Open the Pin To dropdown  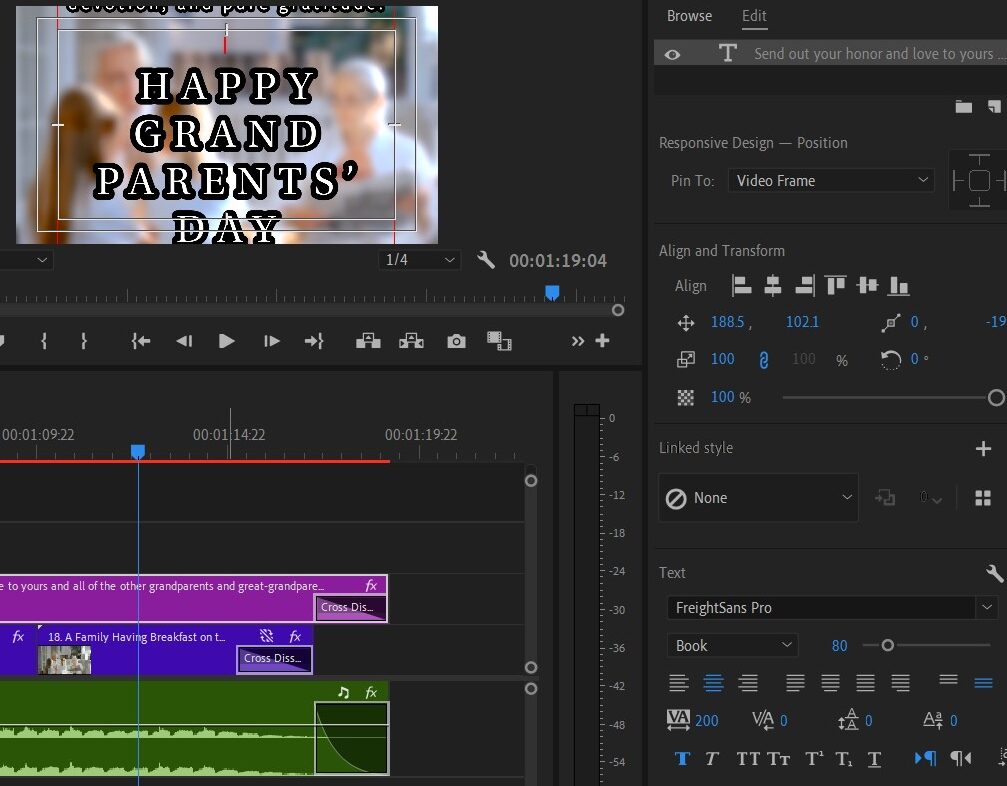coord(831,180)
